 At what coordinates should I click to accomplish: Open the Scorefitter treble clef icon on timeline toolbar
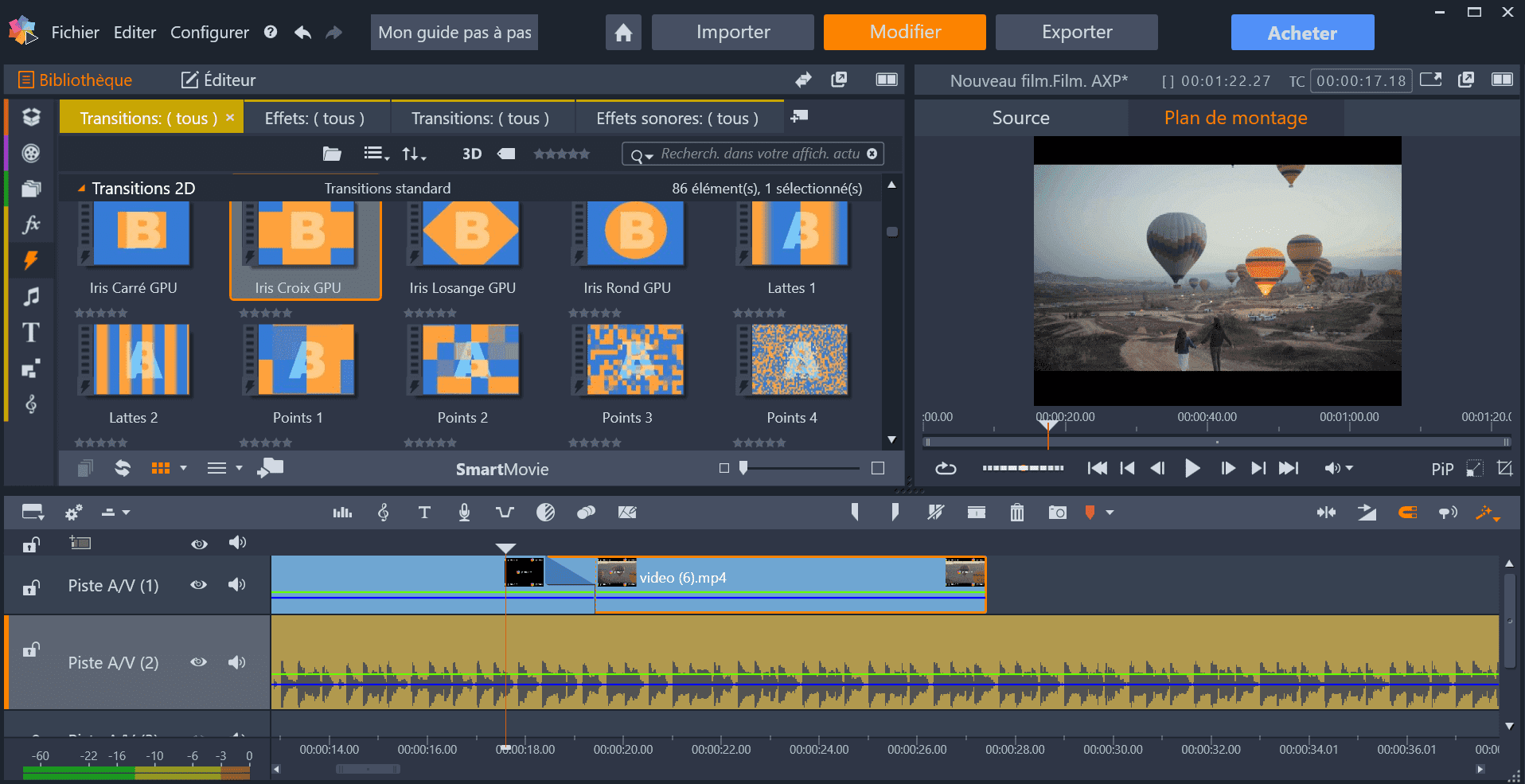tap(383, 512)
